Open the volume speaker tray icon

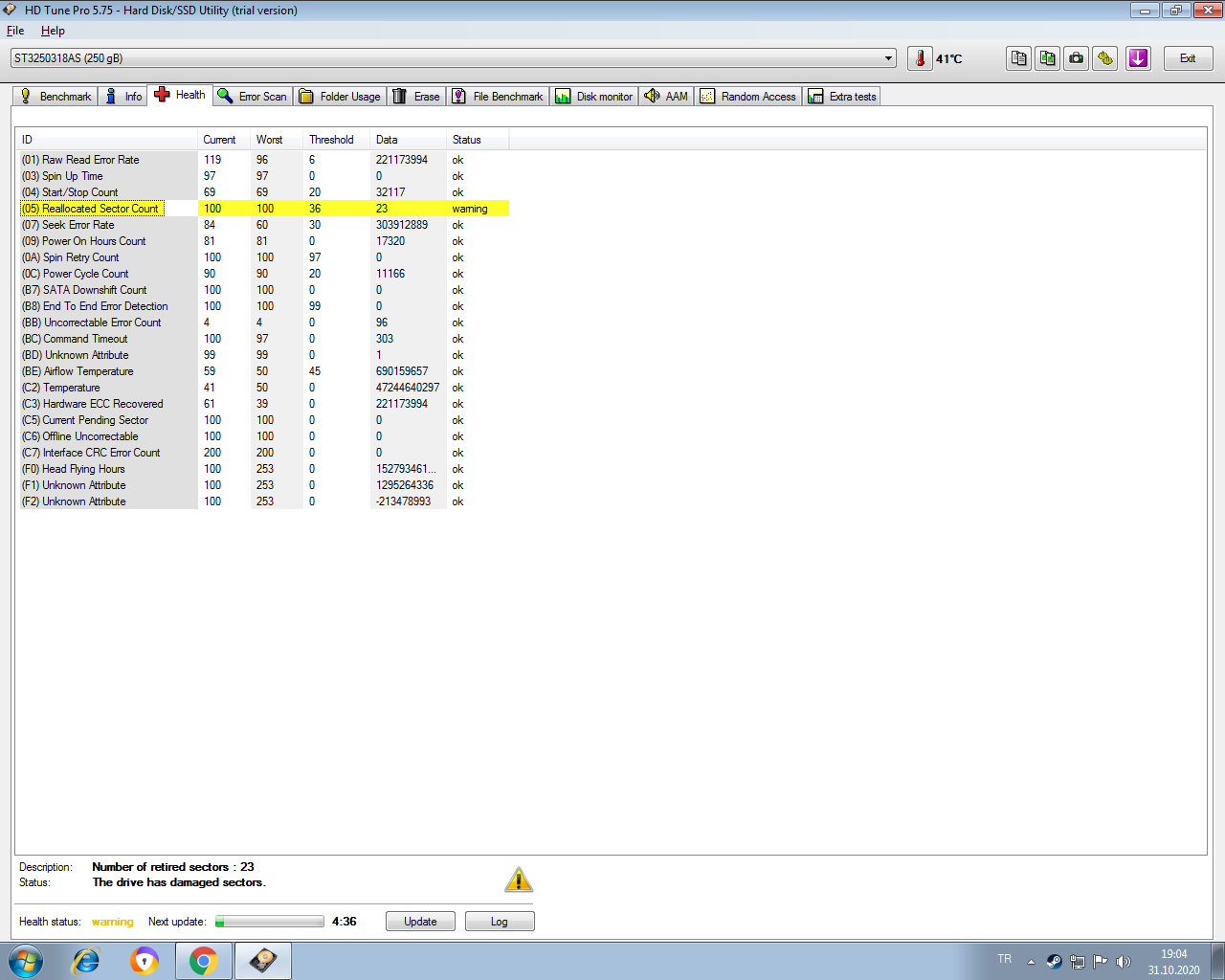(x=1124, y=962)
